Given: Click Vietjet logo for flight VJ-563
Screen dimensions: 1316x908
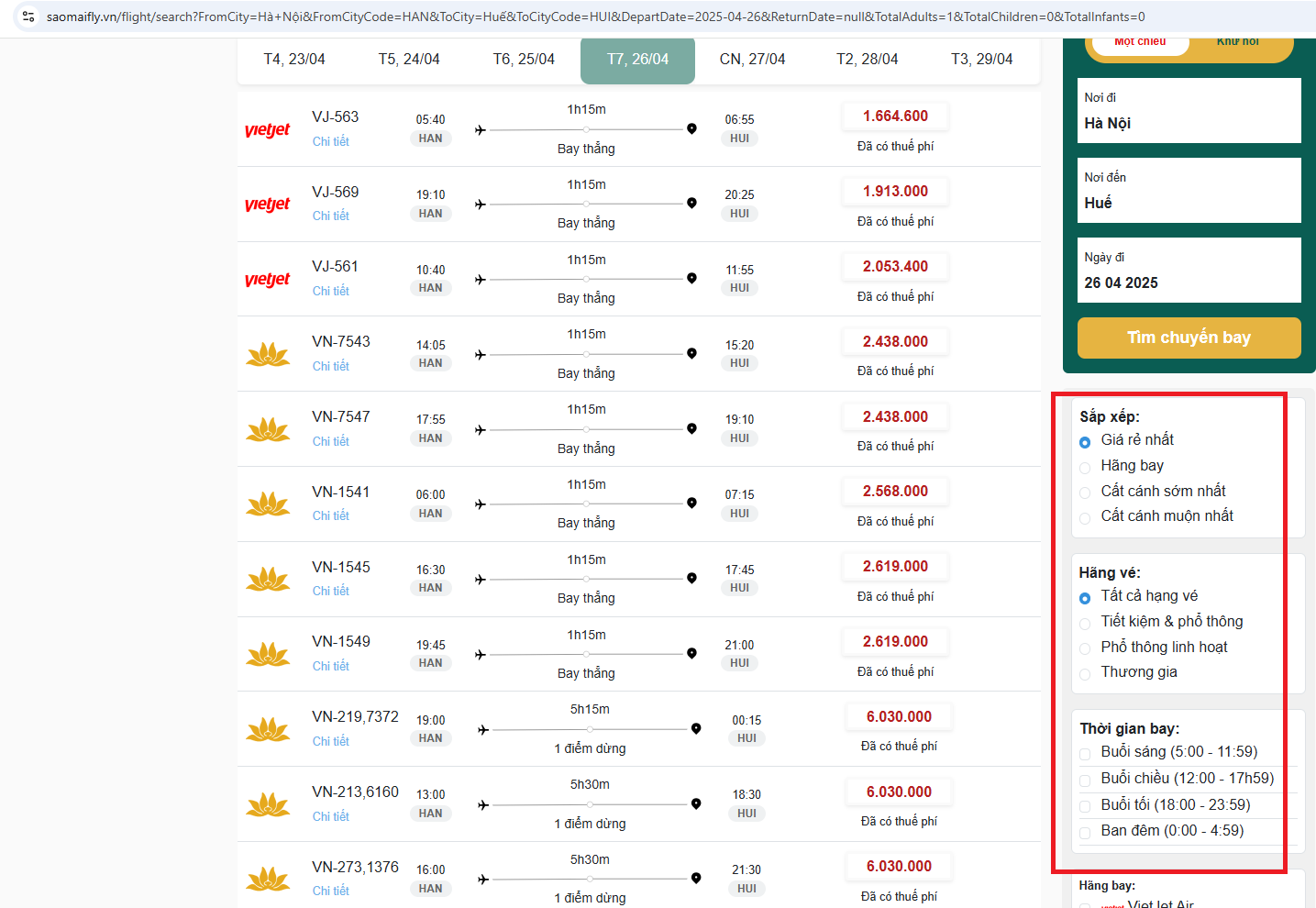Looking at the screenshot, I should [267, 129].
